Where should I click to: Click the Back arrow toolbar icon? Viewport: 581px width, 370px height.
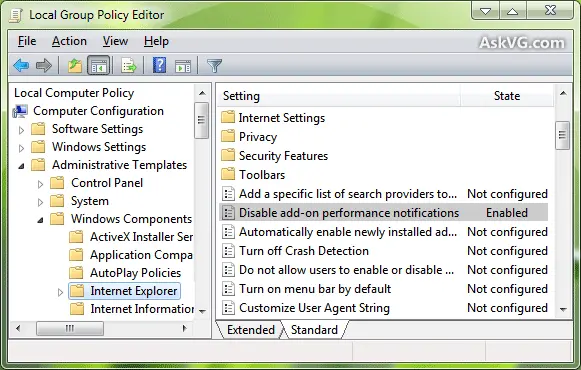tap(21, 66)
